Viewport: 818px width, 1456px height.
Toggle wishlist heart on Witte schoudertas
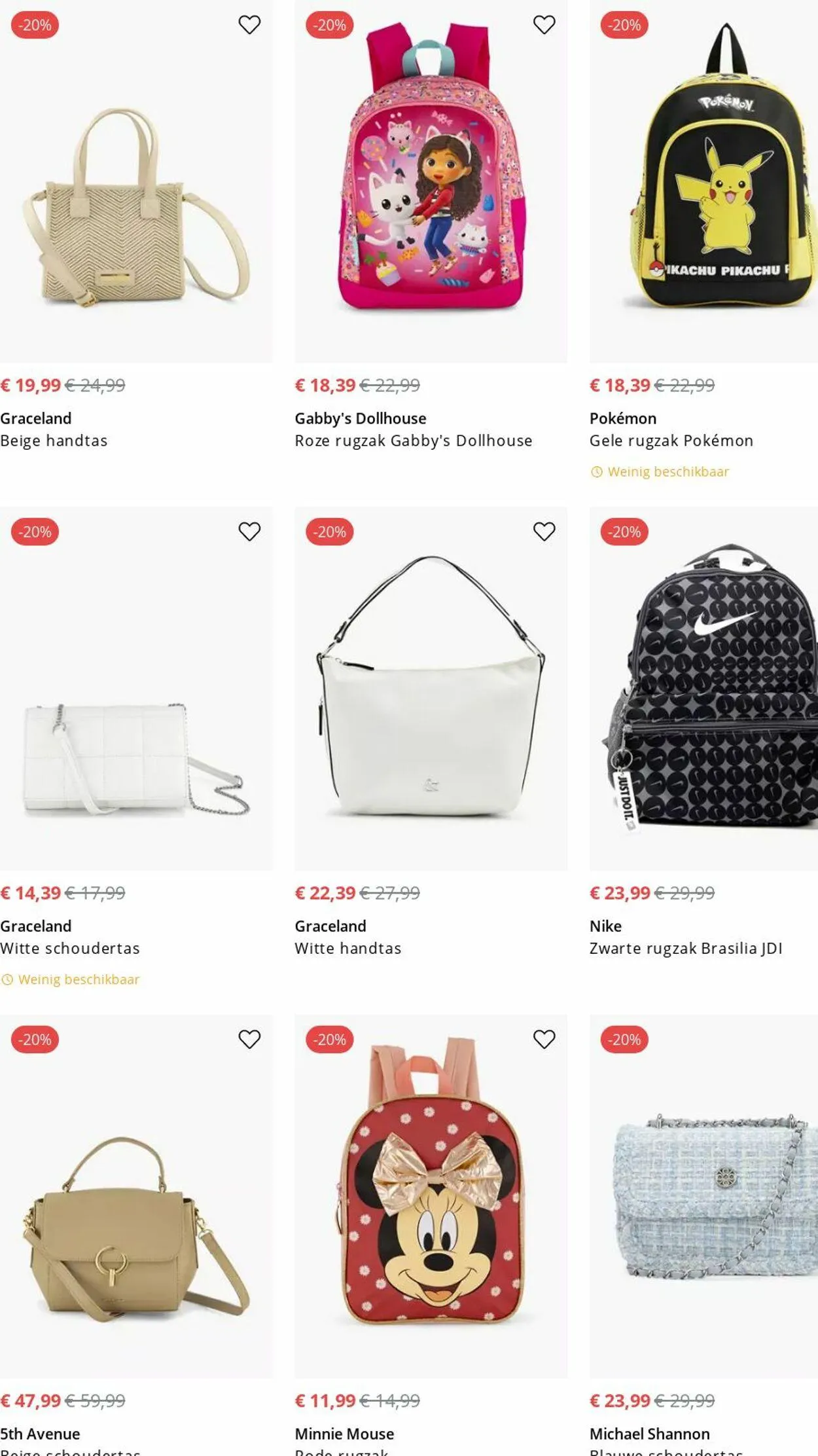click(249, 532)
